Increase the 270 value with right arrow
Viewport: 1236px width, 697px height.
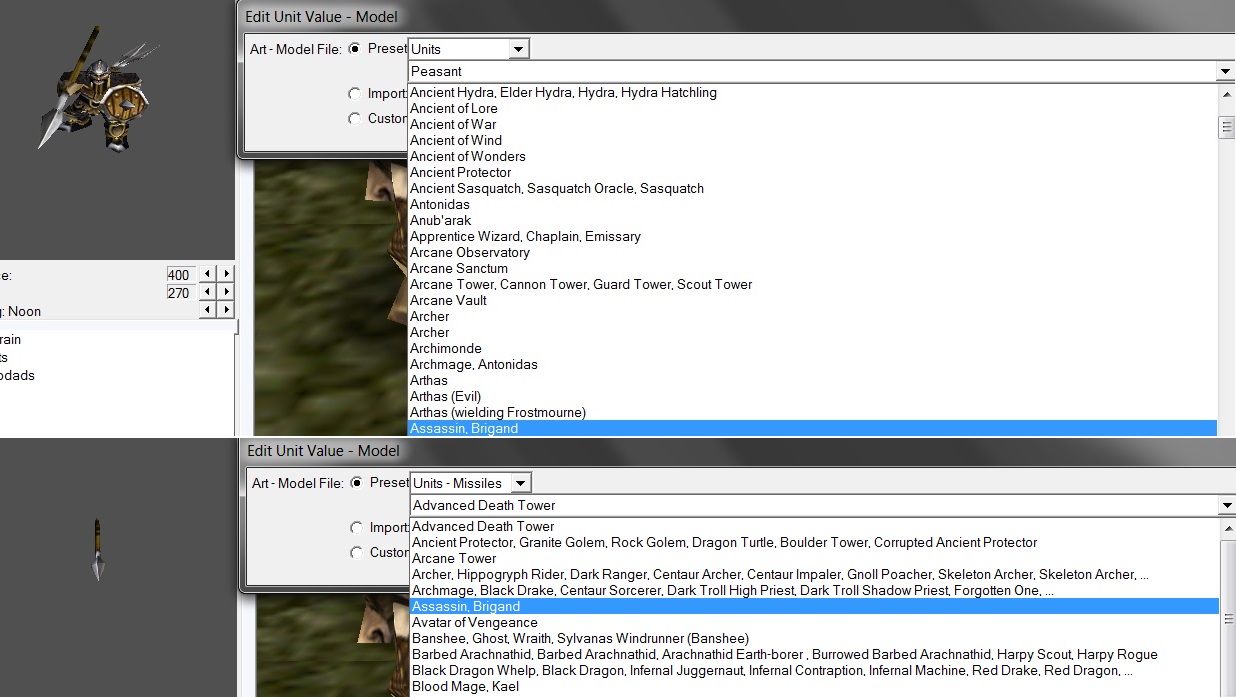point(227,292)
